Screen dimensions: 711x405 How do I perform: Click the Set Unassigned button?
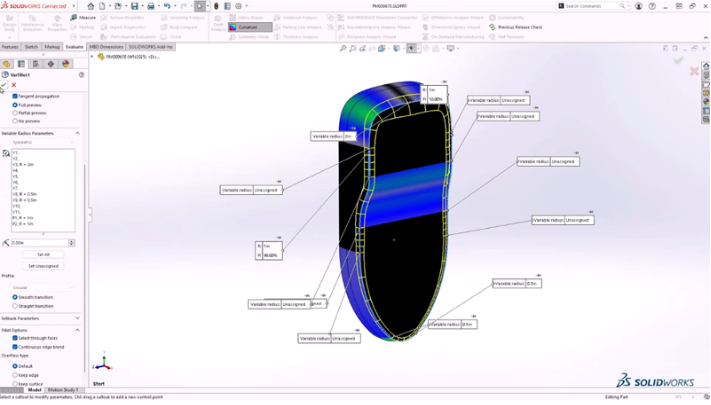(43, 266)
